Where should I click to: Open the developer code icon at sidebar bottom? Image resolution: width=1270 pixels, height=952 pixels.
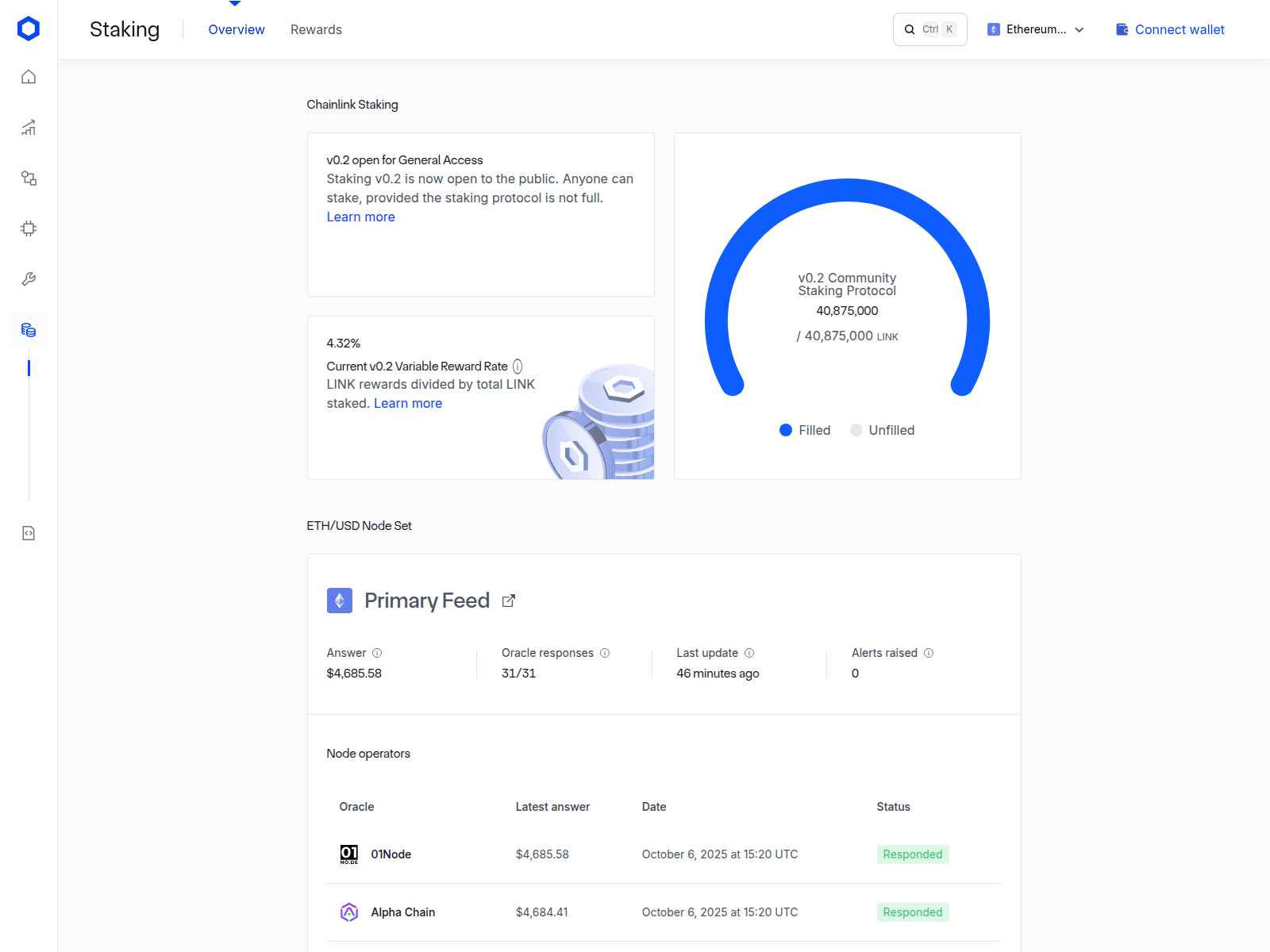point(28,533)
